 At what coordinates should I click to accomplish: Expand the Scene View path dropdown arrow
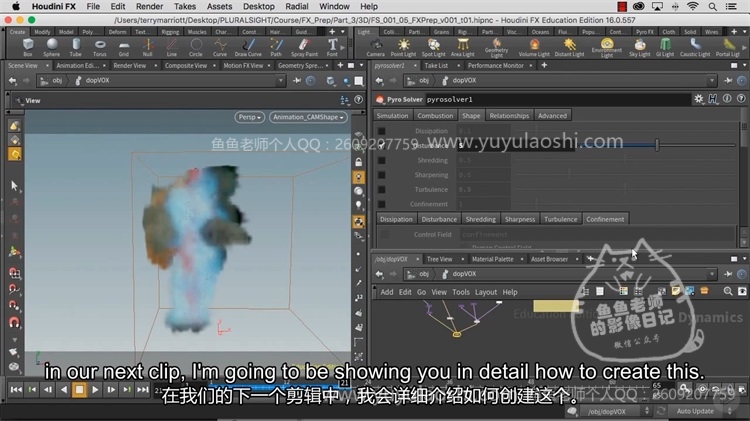pos(281,81)
